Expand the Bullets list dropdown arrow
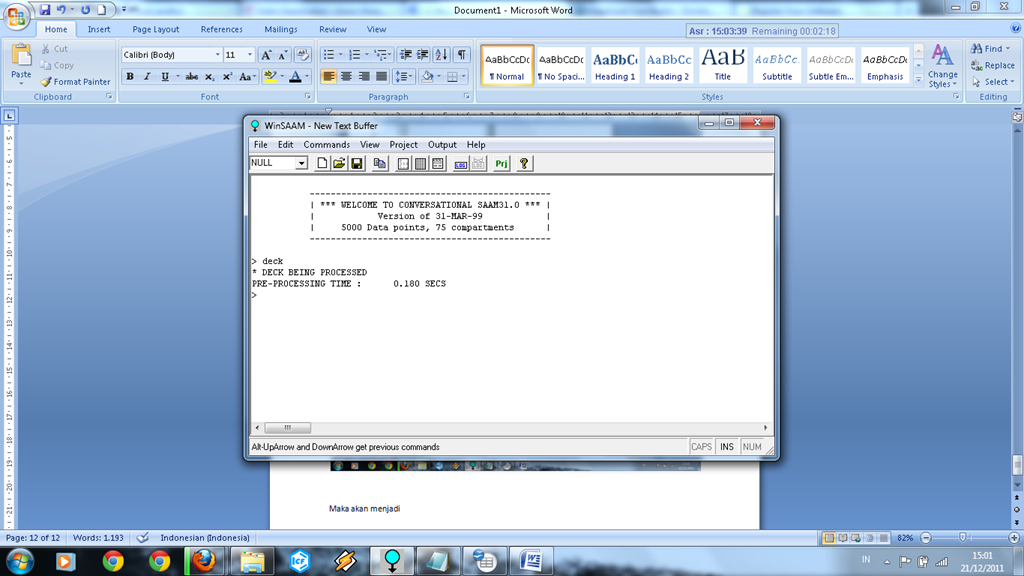 pyautogui.click(x=340, y=55)
